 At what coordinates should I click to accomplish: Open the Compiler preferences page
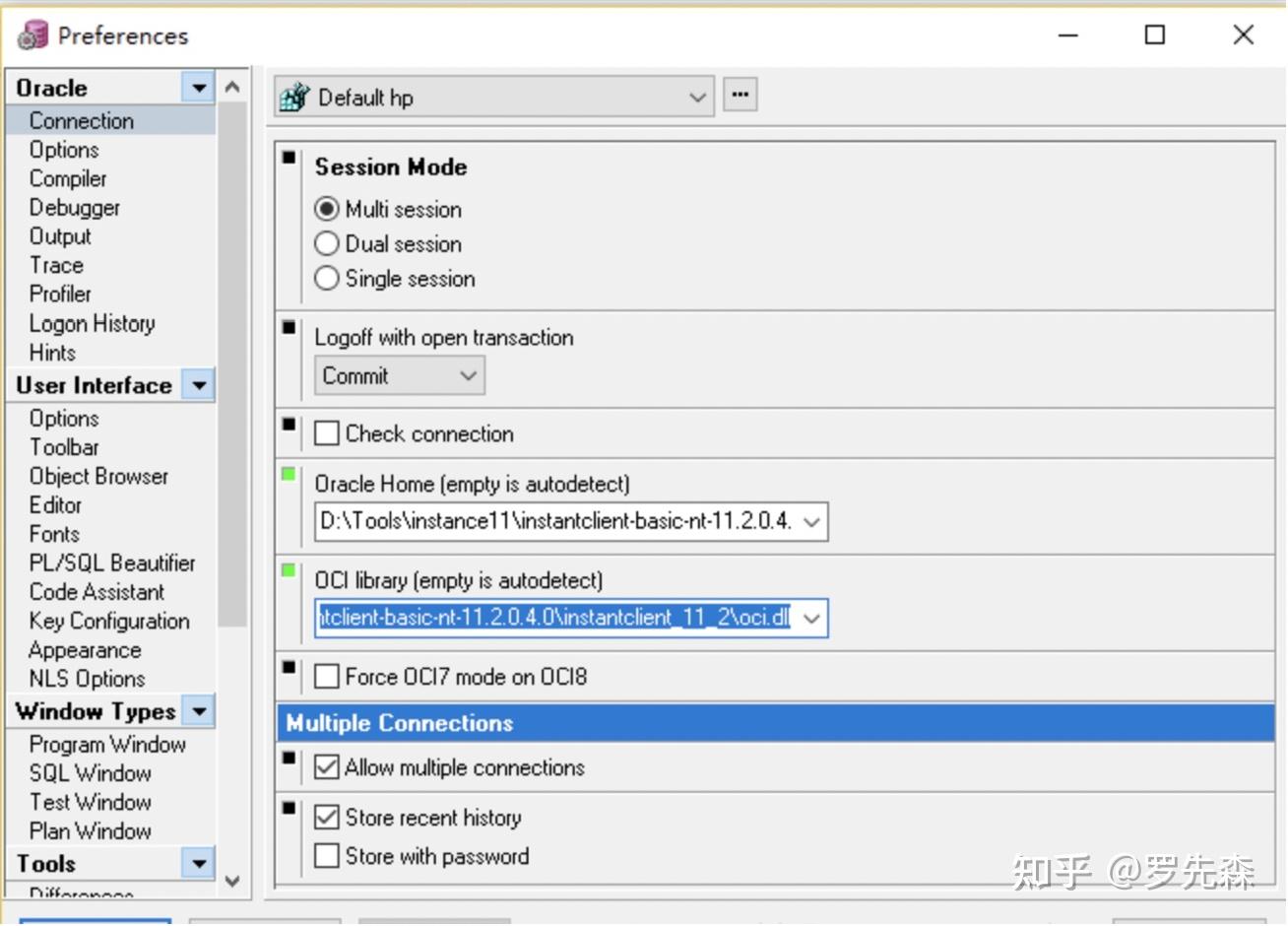coord(68,178)
